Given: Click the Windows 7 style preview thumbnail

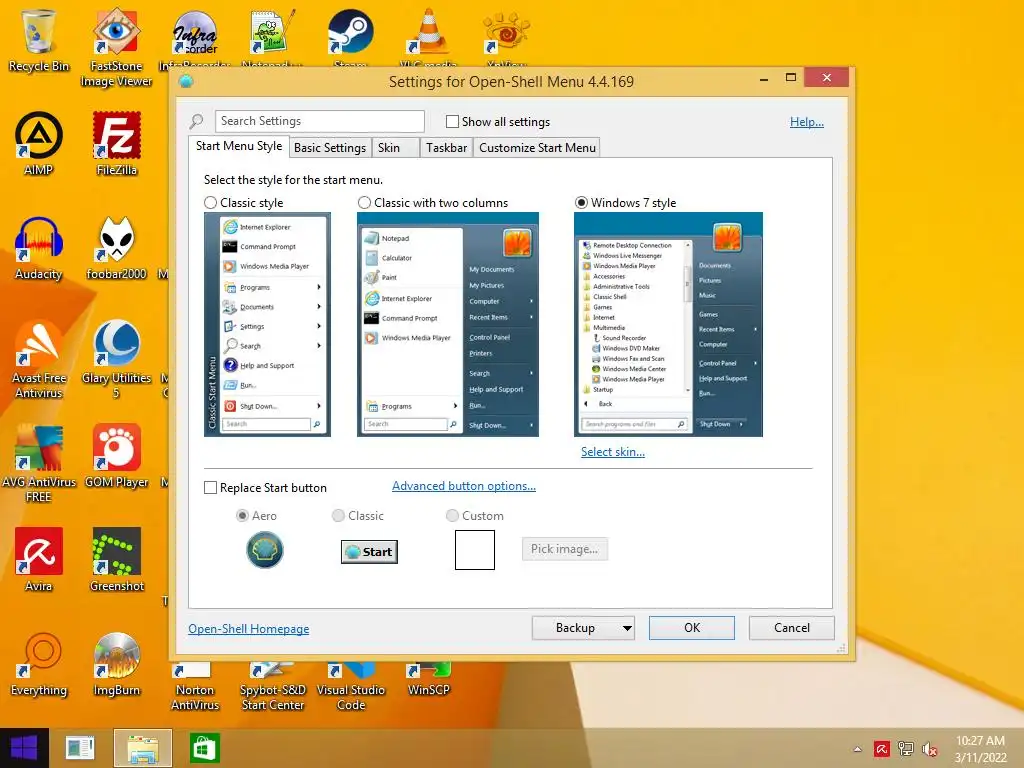Looking at the screenshot, I should [x=668, y=325].
